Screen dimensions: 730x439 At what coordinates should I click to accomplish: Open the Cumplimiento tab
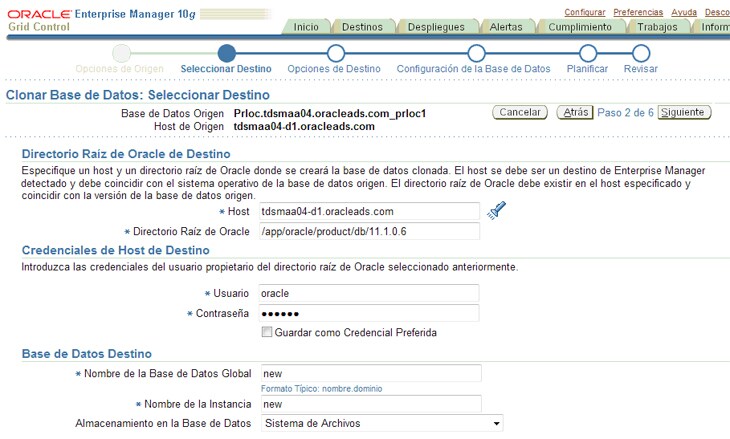point(580,27)
